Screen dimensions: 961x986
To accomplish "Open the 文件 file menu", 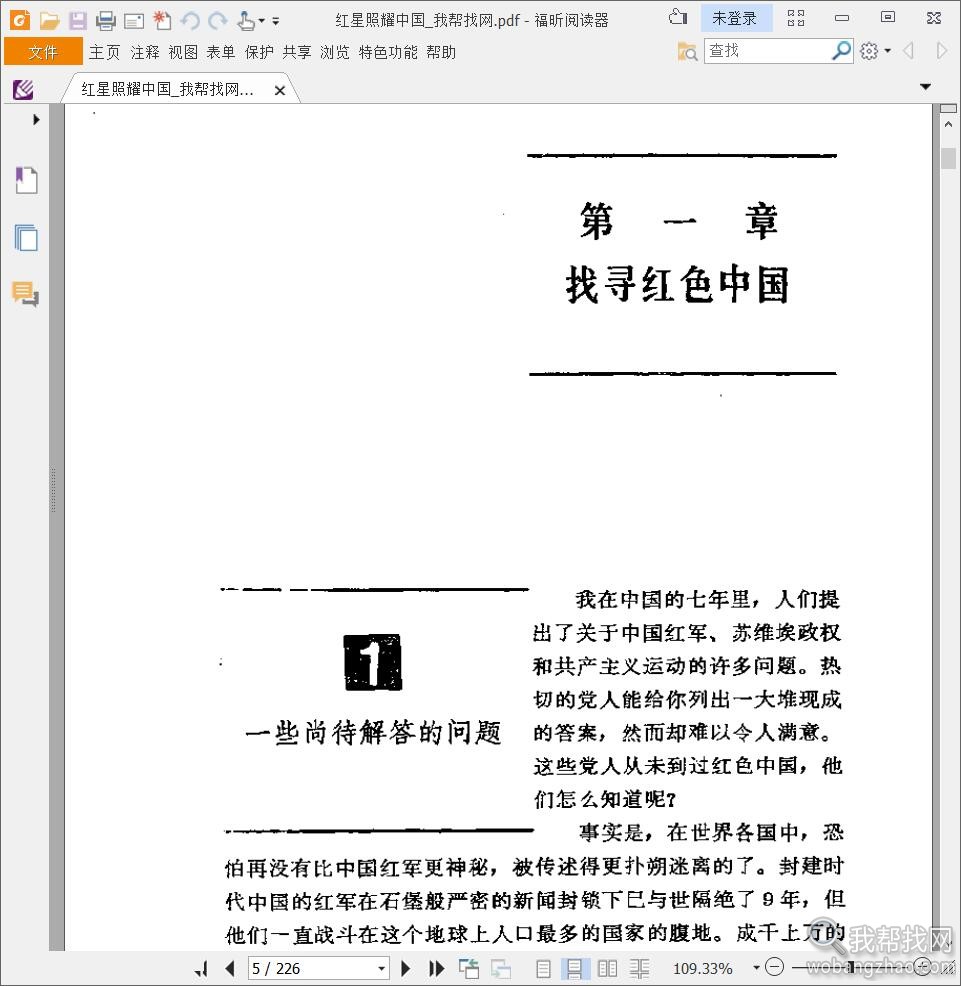I will tap(43, 52).
